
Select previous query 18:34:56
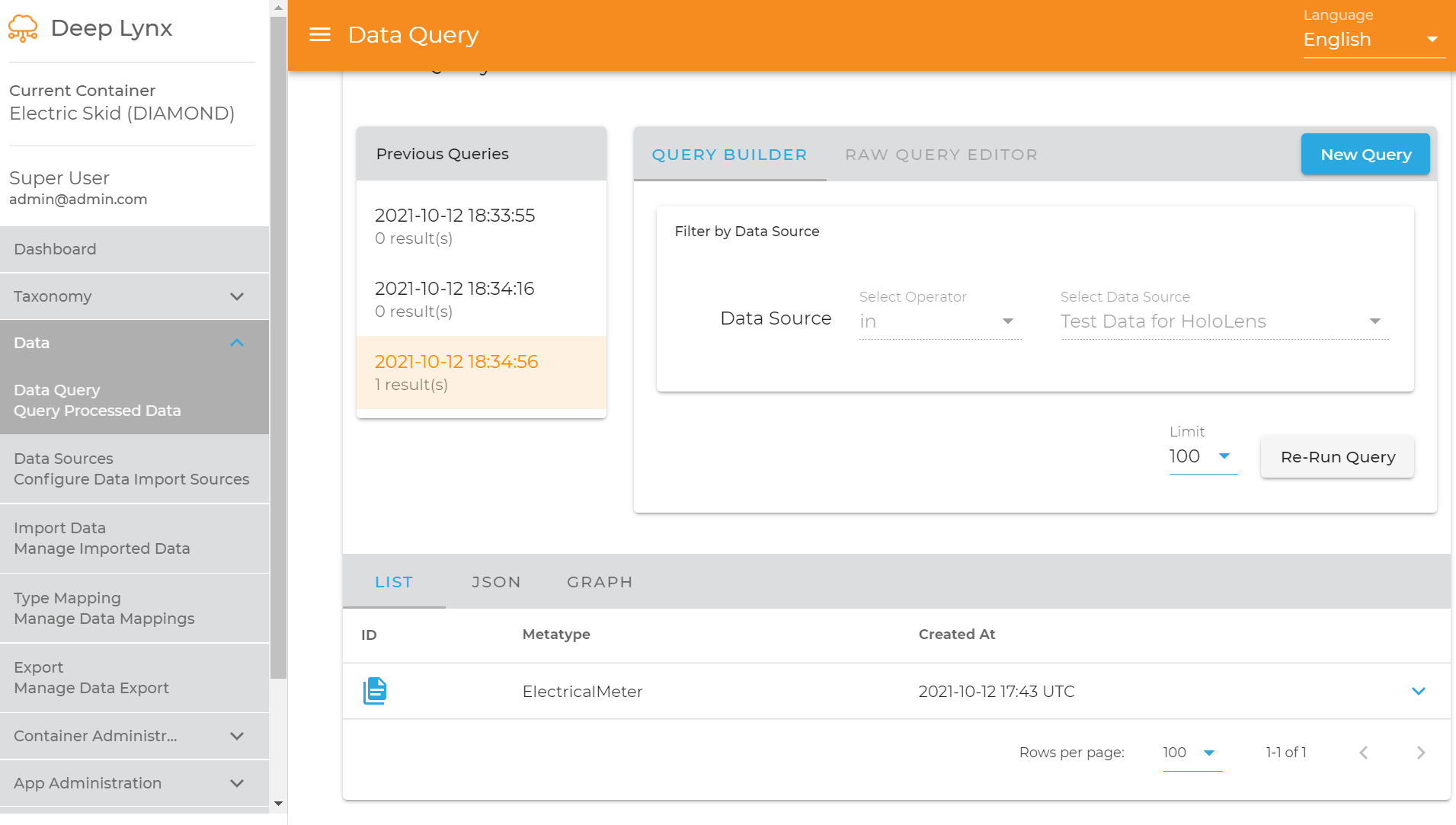482,373
